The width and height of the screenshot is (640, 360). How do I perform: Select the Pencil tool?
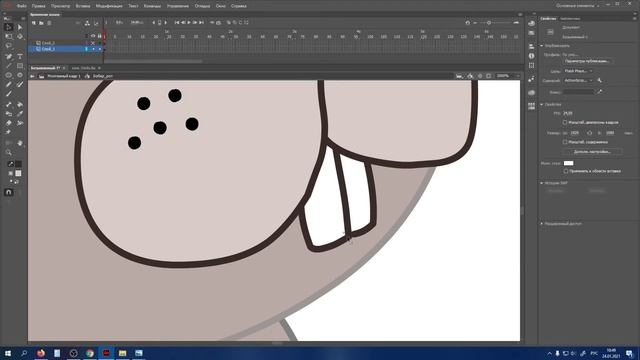coord(9,84)
